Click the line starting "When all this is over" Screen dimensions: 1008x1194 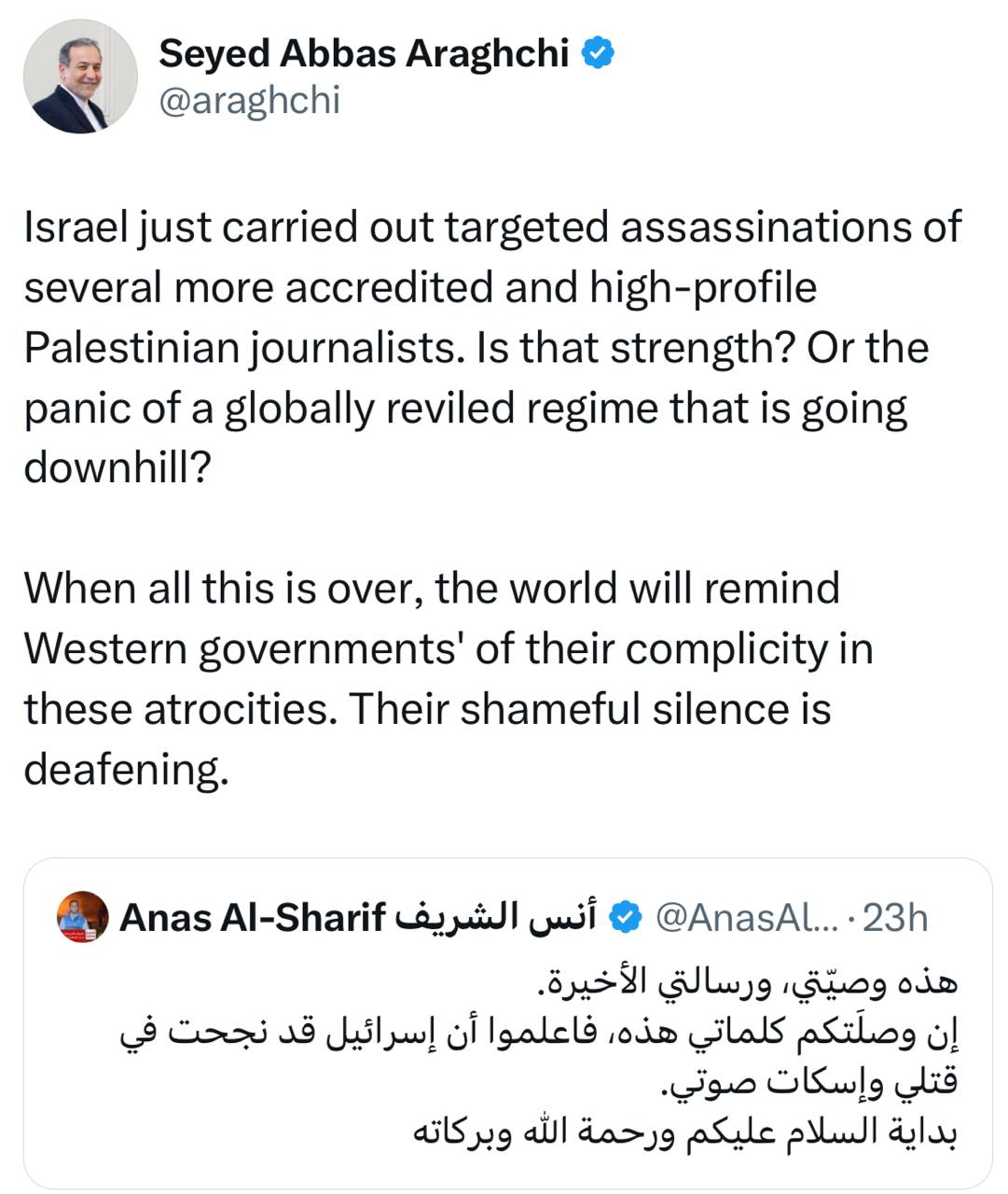[431, 589]
